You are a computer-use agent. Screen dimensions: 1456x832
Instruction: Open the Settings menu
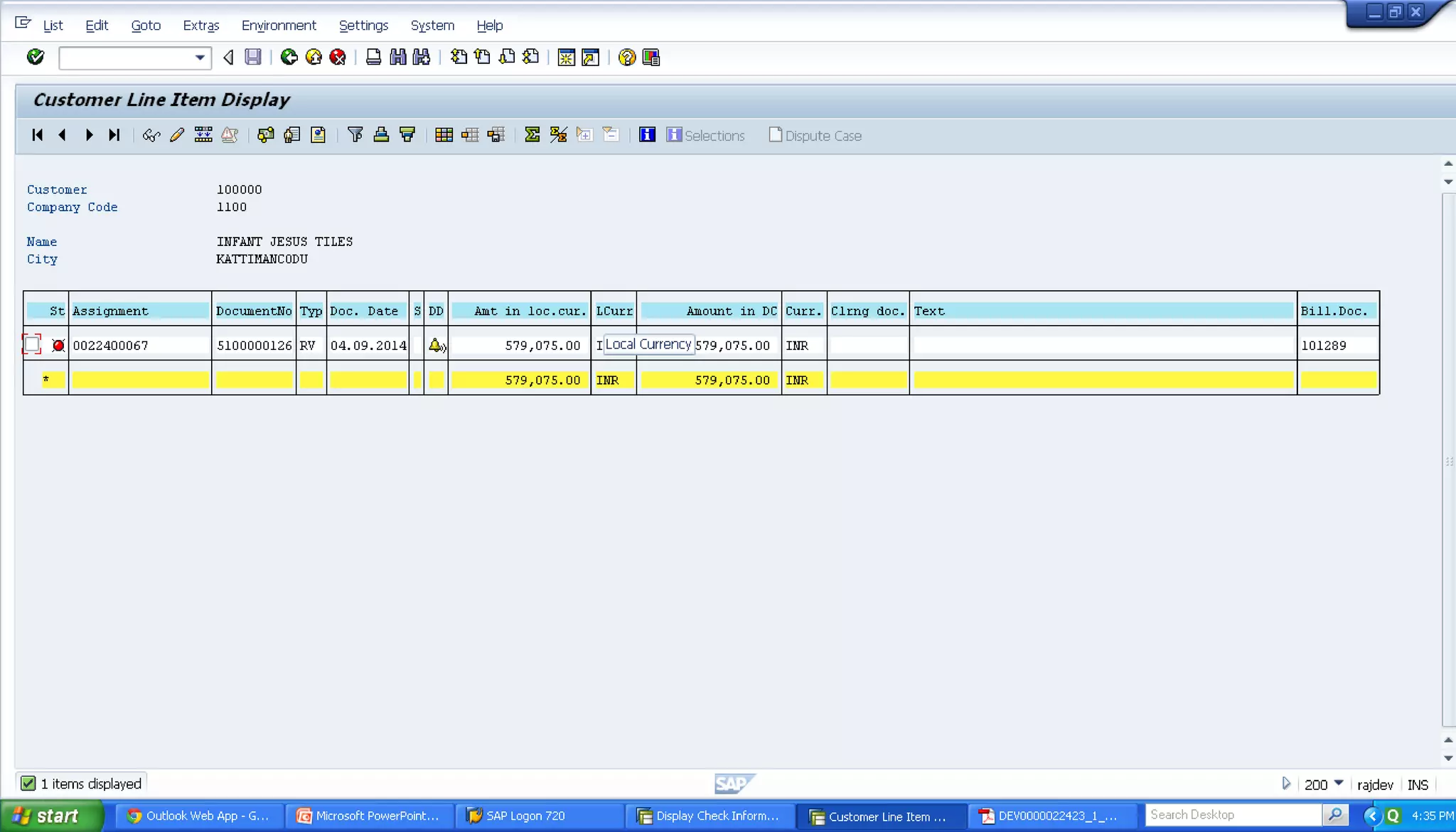coord(363,26)
